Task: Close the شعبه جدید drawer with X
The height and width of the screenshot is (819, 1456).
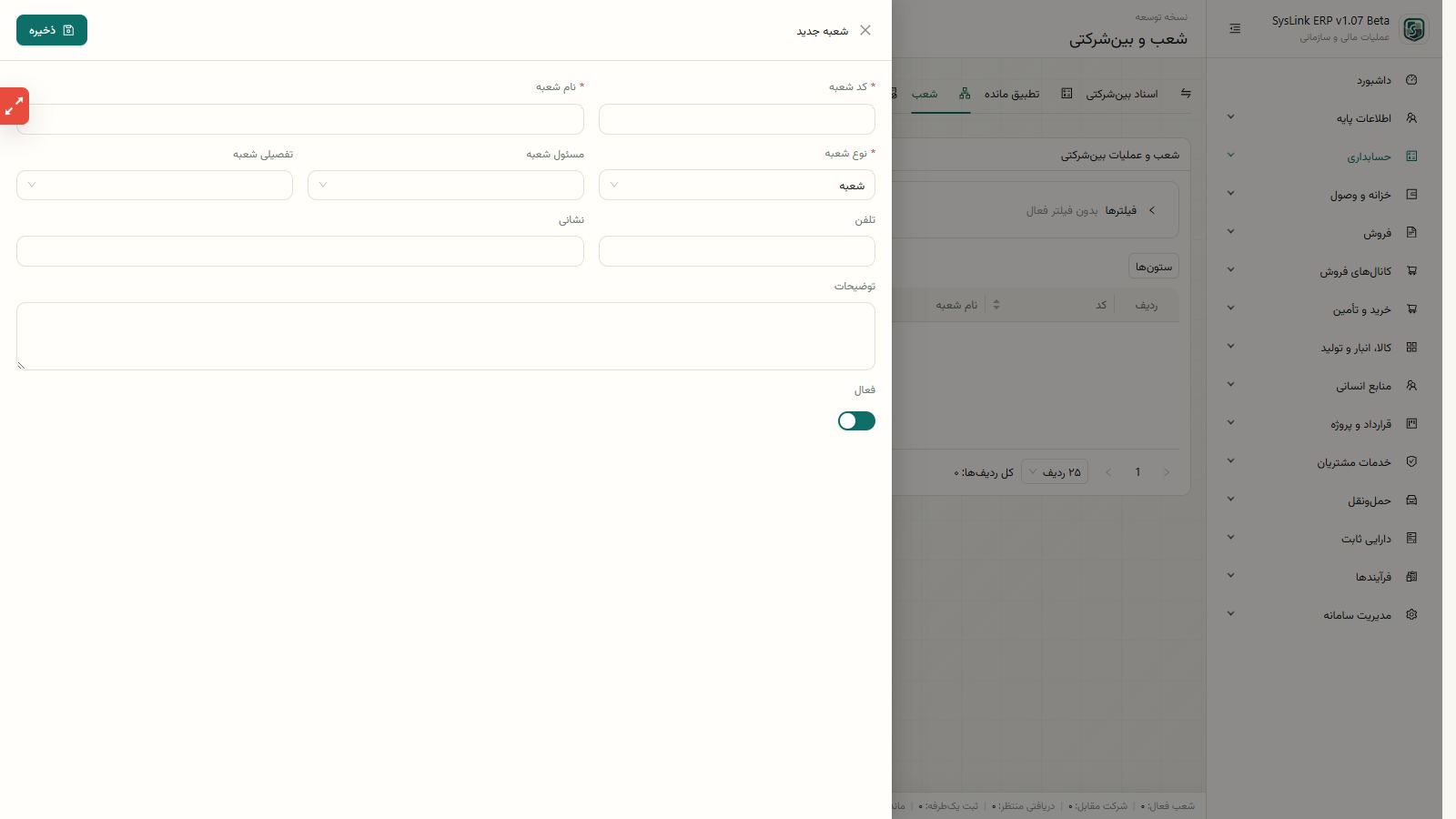Action: coord(865,30)
